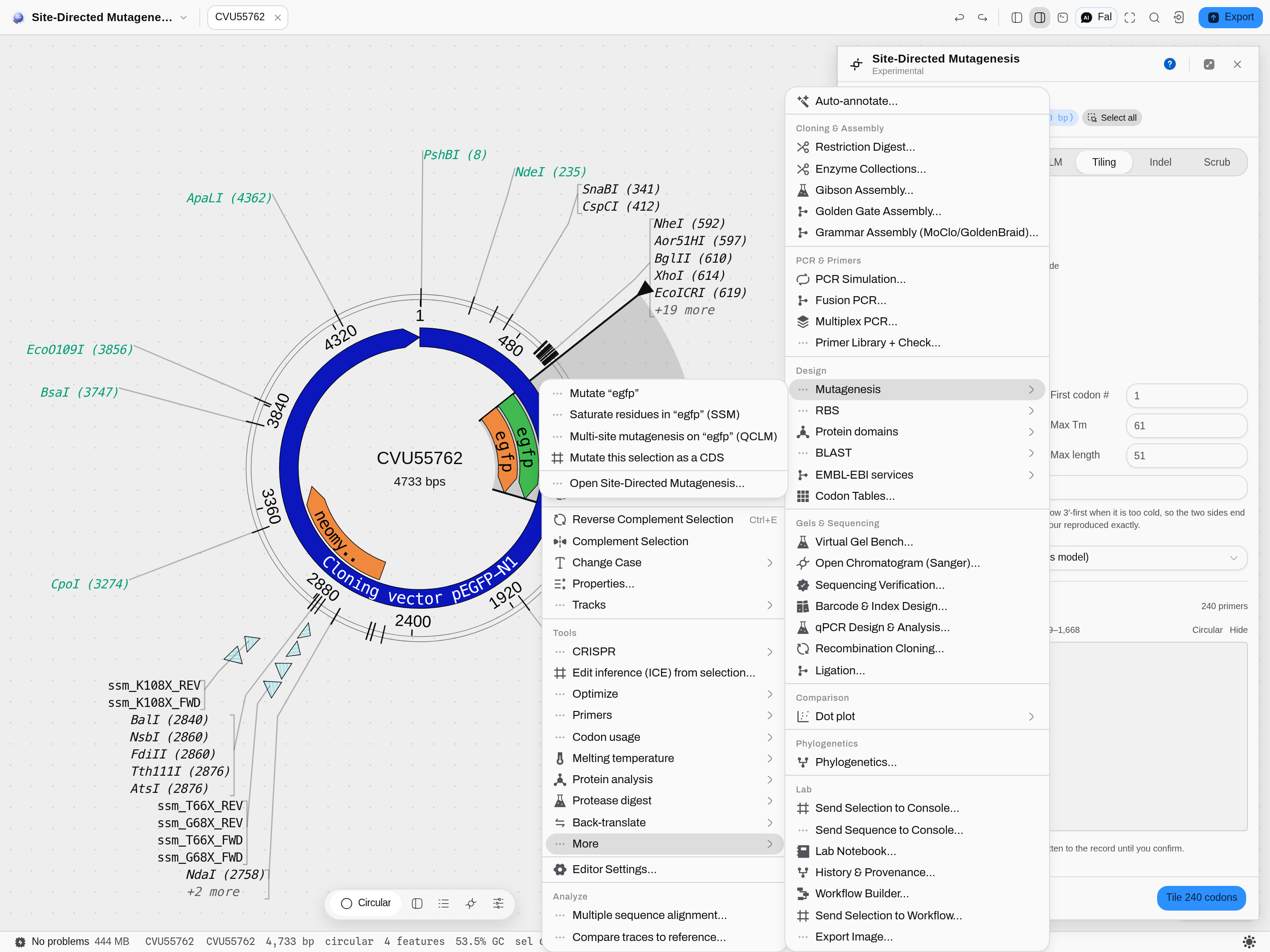
Task: Open Virtual Gel Bench
Action: [x=917, y=542]
